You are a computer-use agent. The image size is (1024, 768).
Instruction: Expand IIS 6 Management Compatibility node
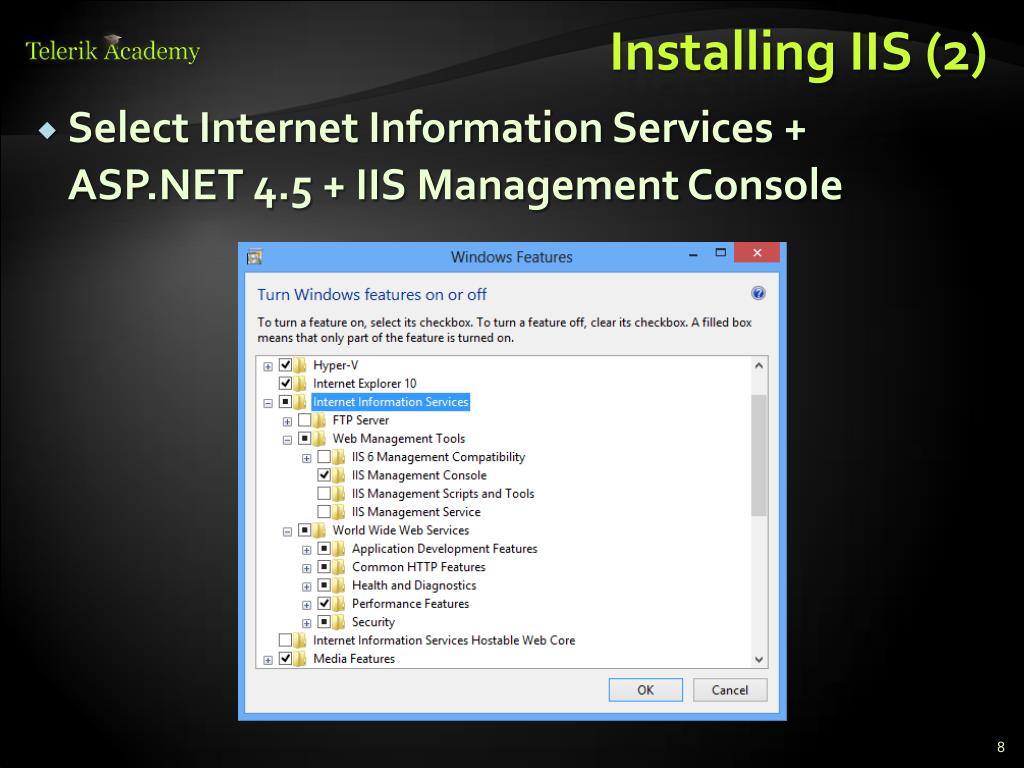tap(306, 458)
